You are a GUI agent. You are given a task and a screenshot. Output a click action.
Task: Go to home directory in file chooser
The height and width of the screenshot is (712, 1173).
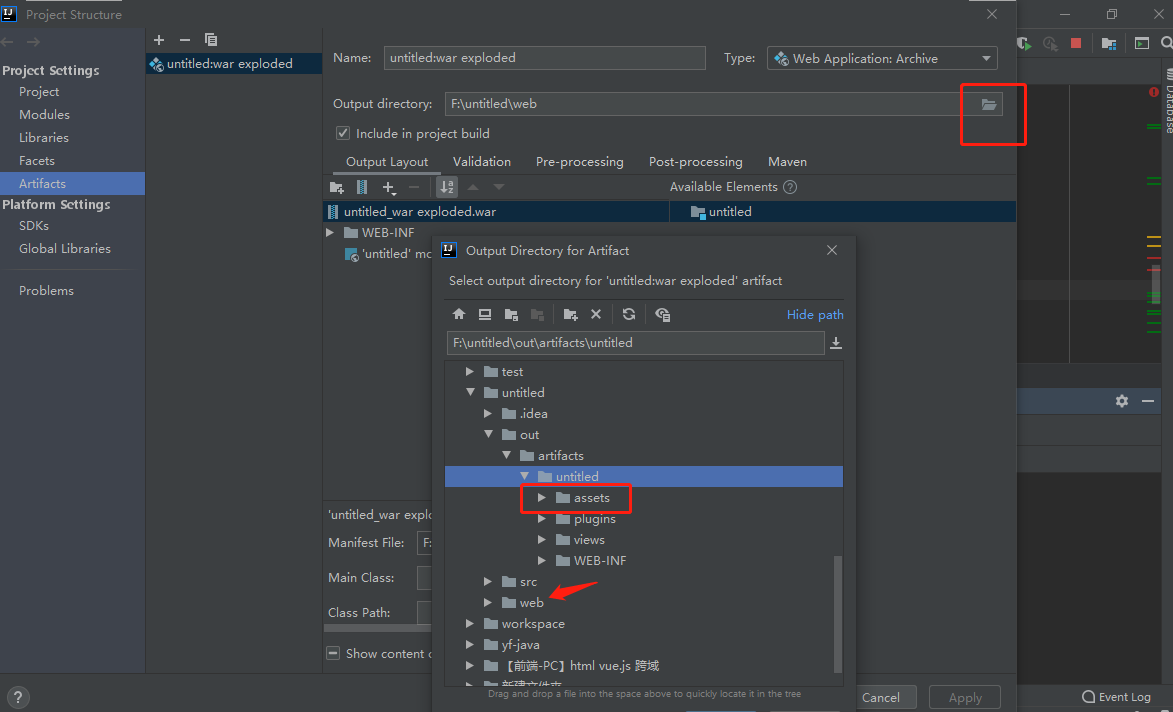point(459,314)
